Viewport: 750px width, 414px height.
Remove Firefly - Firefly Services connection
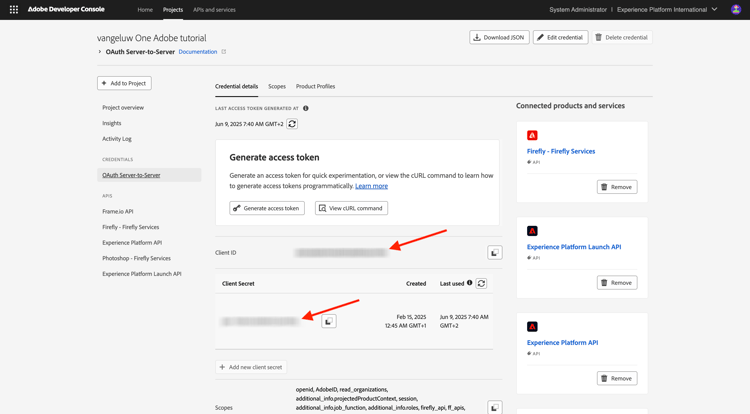pos(617,187)
